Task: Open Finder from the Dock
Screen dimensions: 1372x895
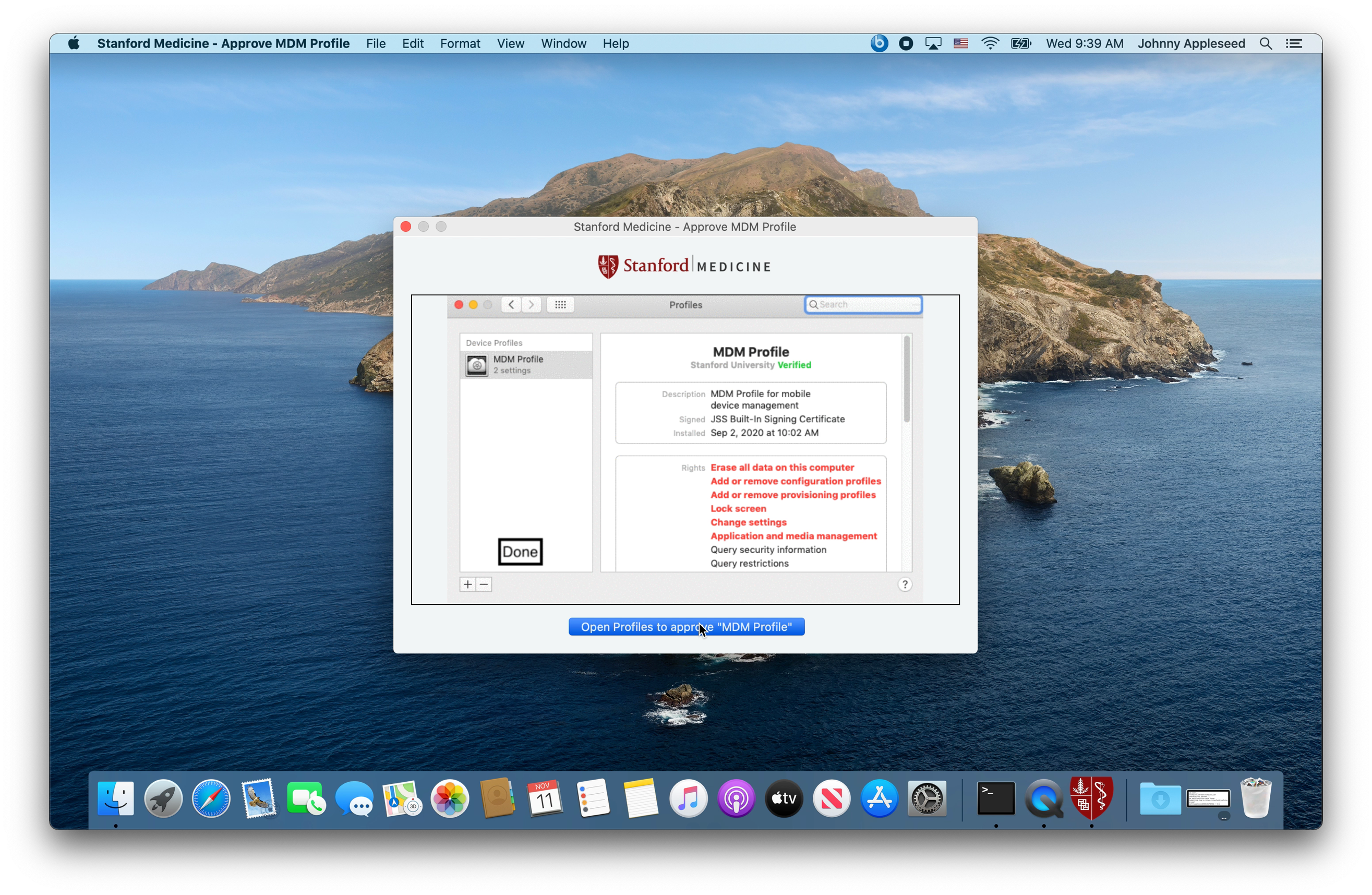Action: click(x=116, y=798)
